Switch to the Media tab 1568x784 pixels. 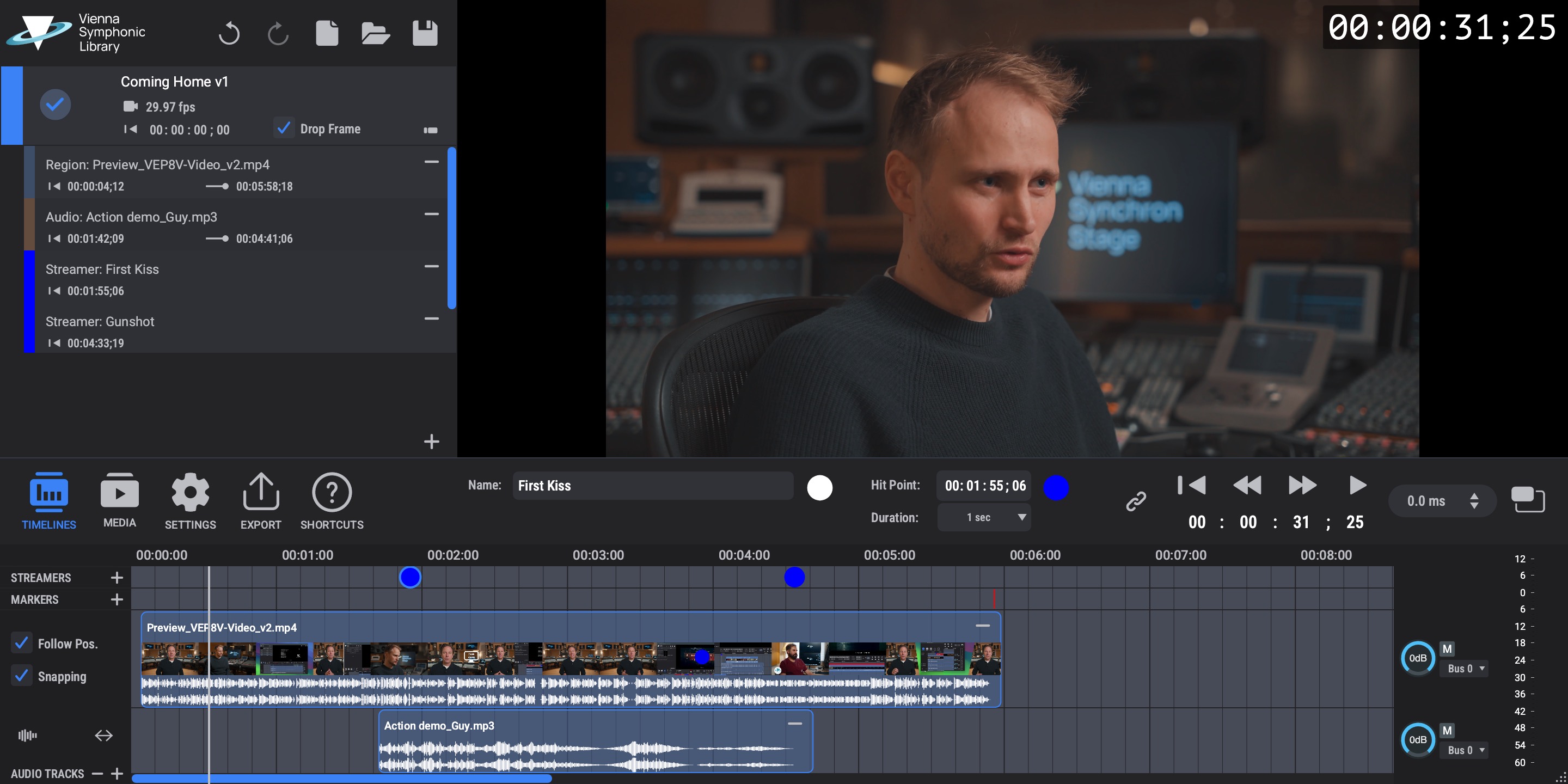click(x=119, y=500)
